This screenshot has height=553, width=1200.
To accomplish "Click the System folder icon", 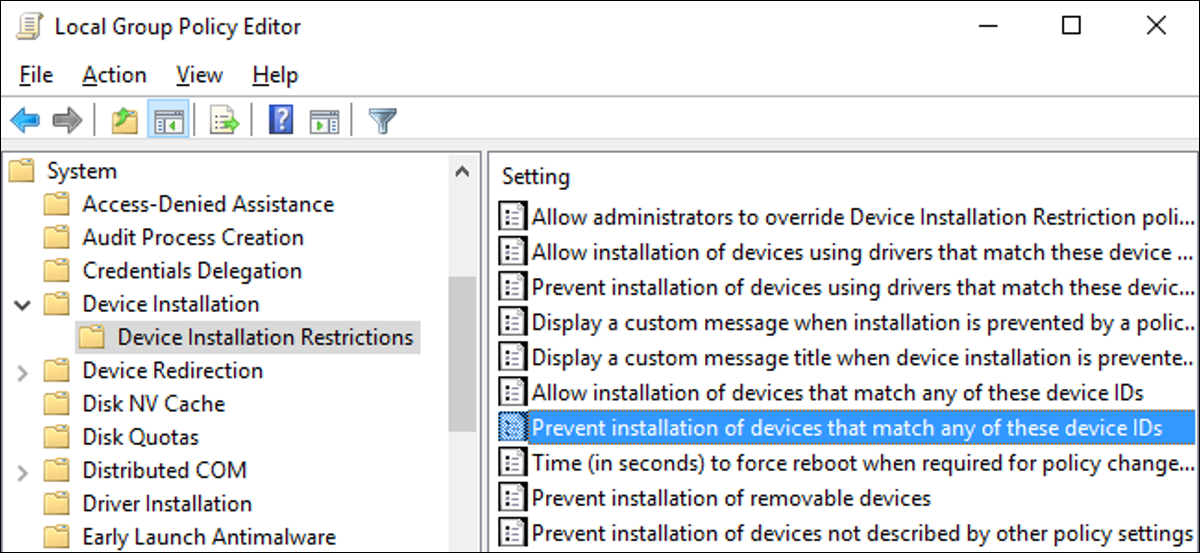I will (x=22, y=172).
